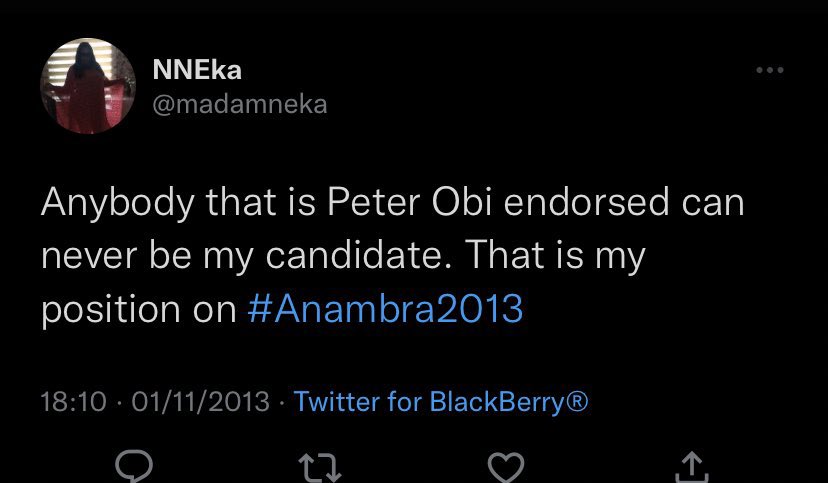The image size is (828, 483).
Task: Click the 01/11/2013 date
Action: 200,401
